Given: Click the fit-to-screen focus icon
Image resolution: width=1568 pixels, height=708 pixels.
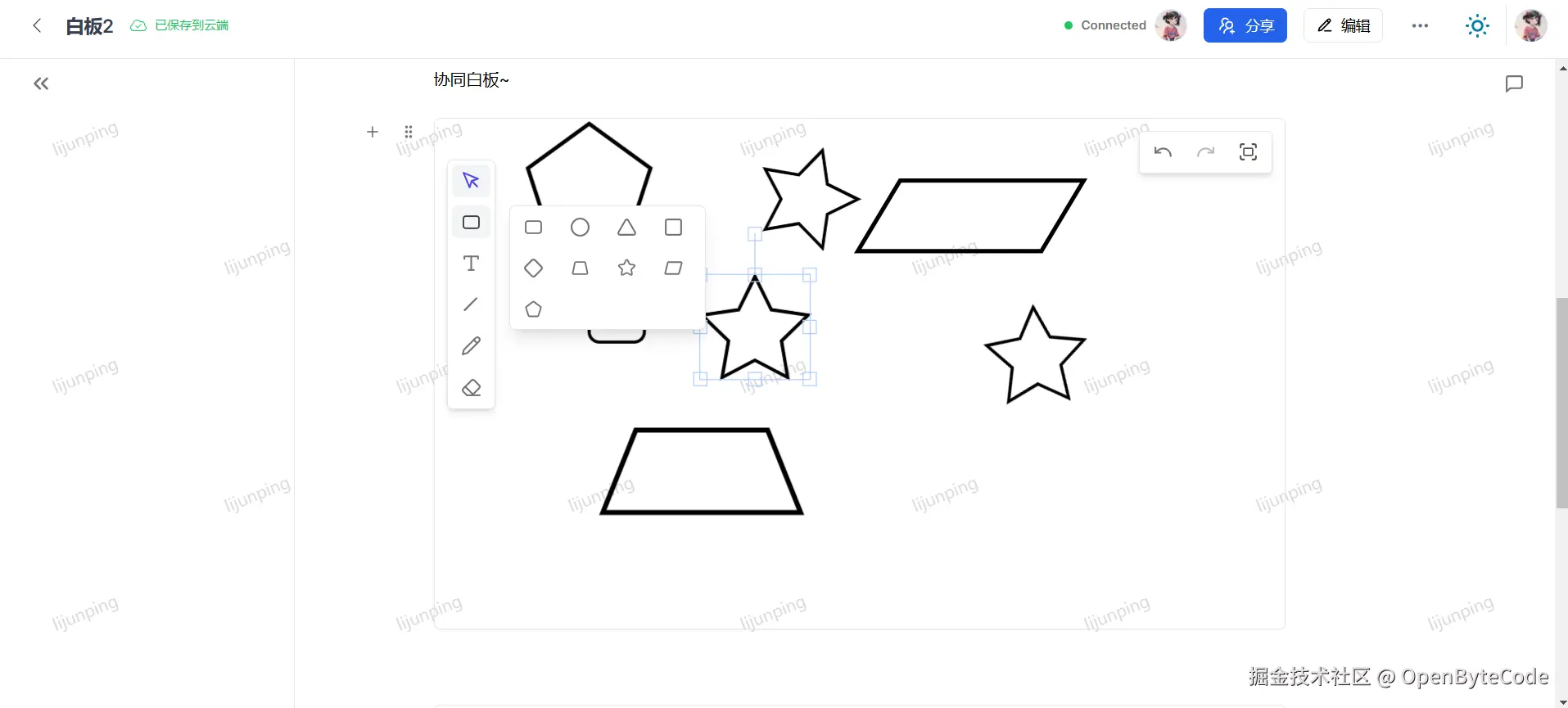Looking at the screenshot, I should [1248, 152].
